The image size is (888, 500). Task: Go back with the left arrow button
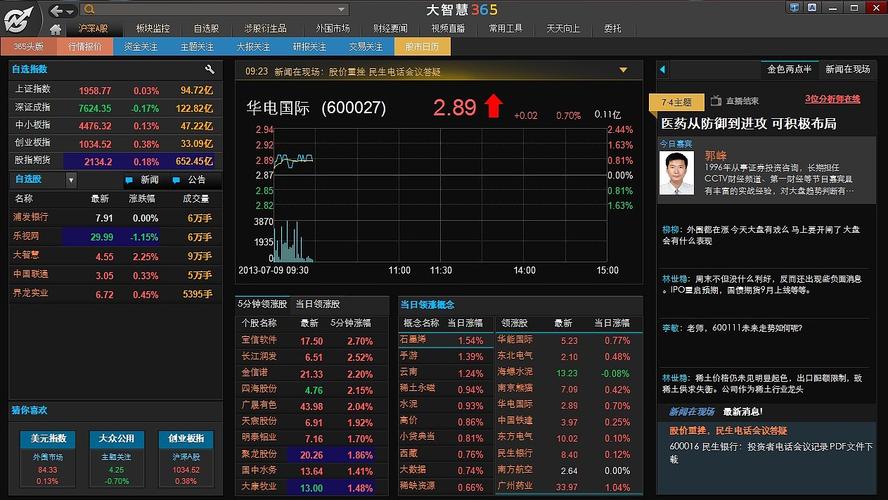pos(56,11)
